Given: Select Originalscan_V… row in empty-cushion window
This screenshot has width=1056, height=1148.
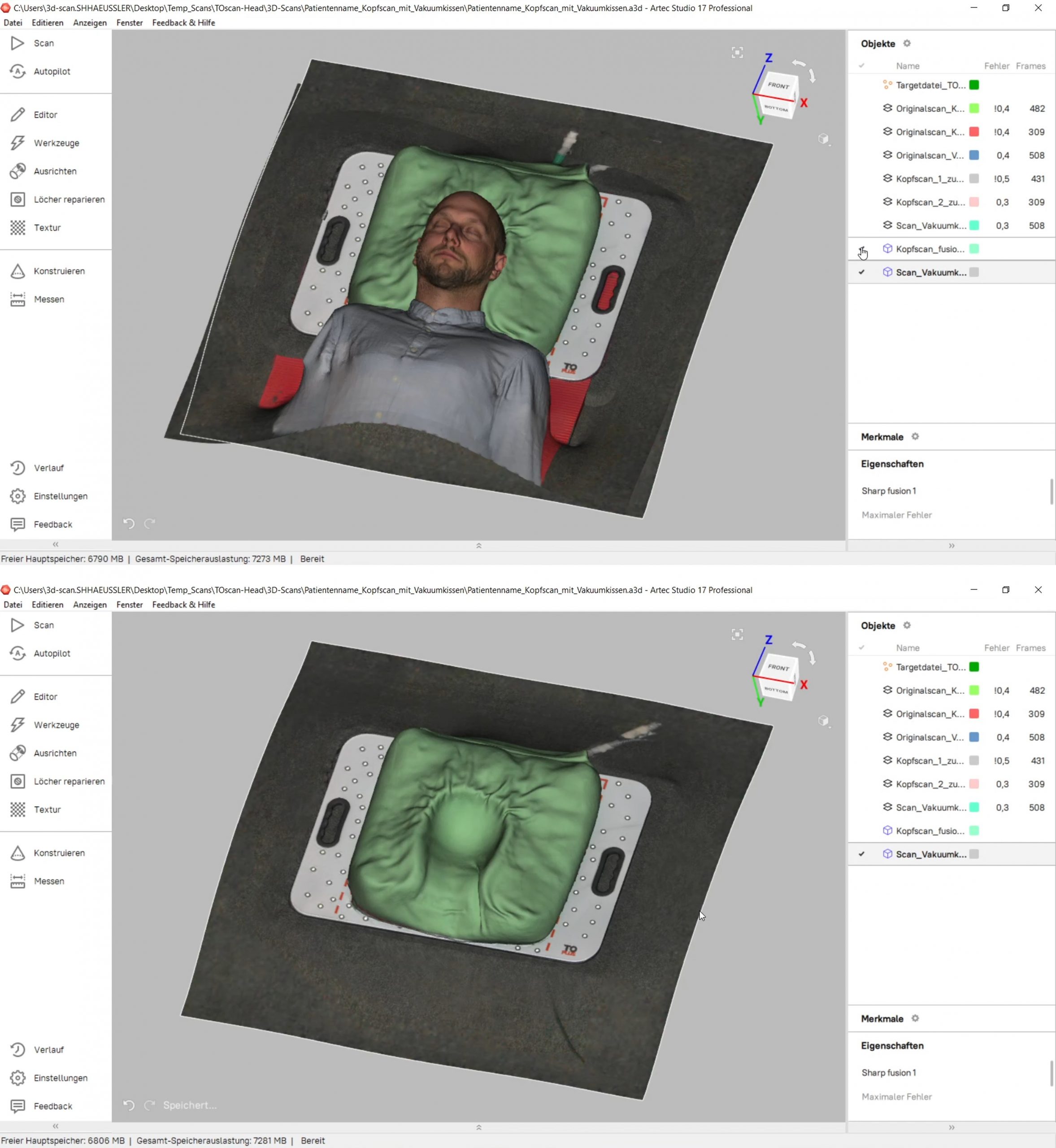Looking at the screenshot, I should tap(951, 737).
